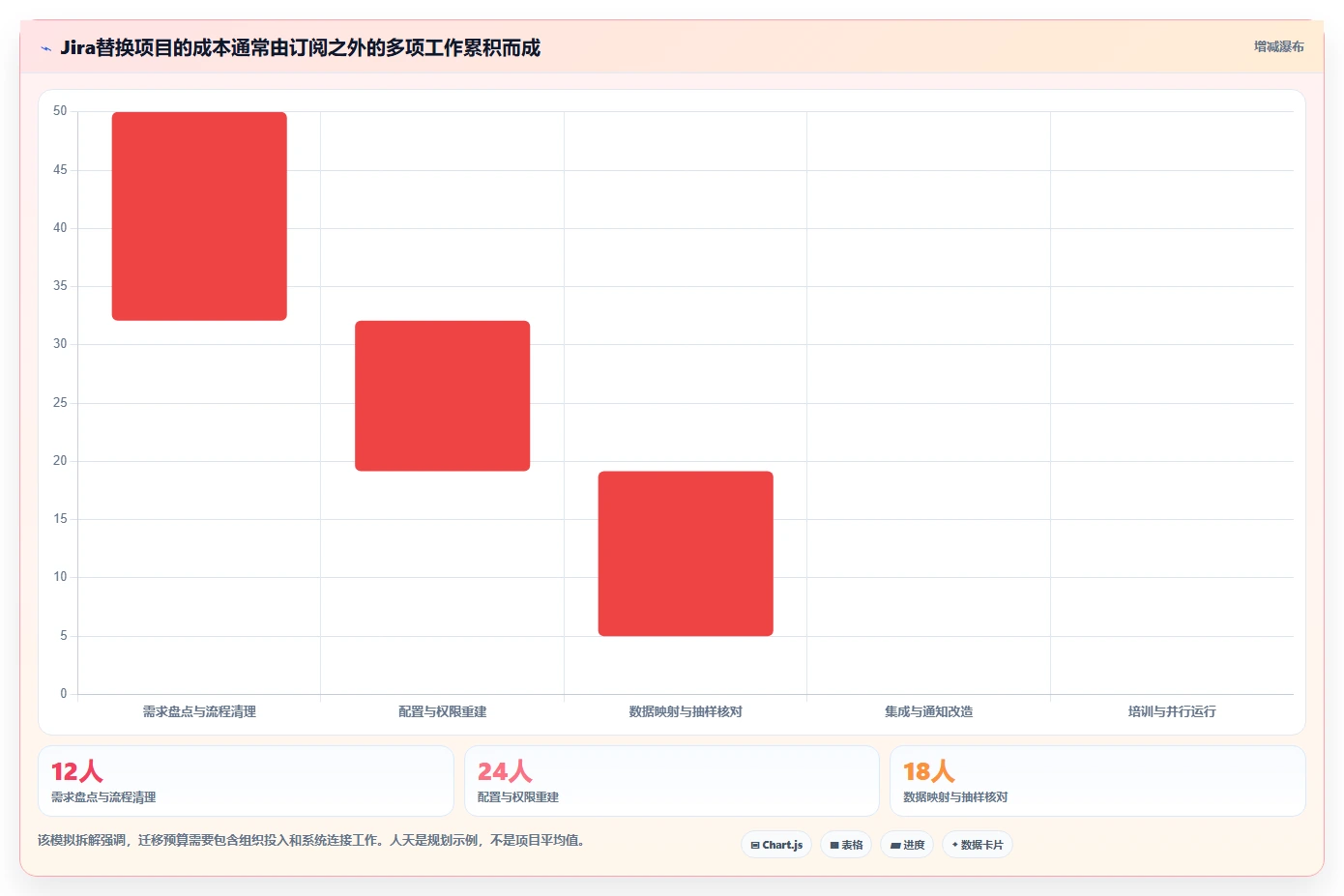Click the 表格 tag pill

(846, 845)
